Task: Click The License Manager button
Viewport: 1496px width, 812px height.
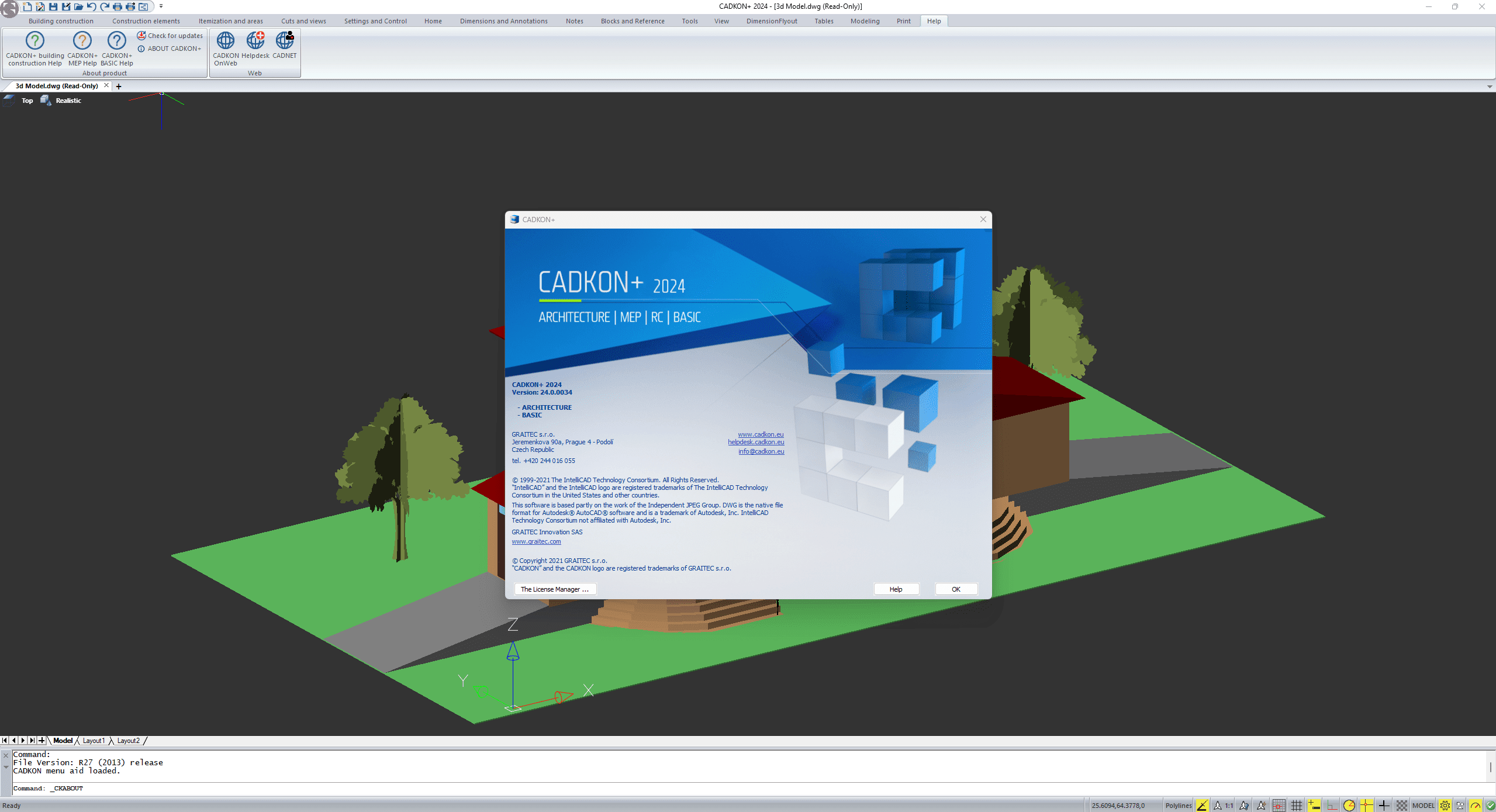Action: (x=554, y=588)
